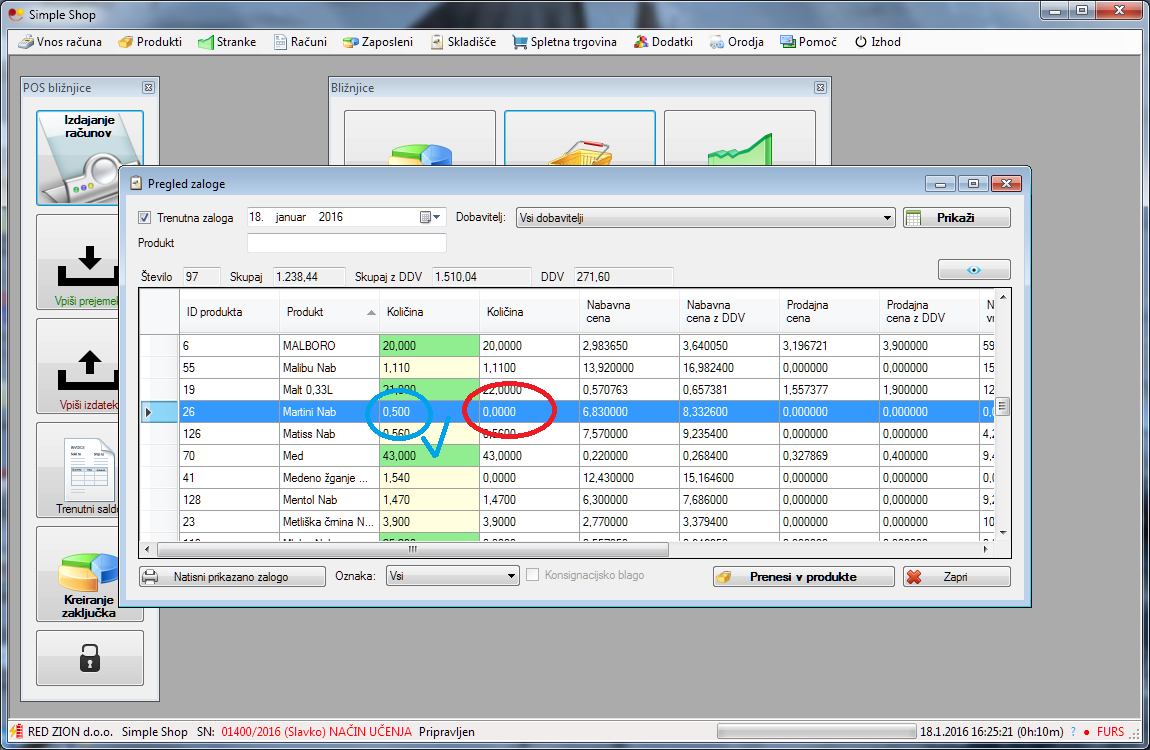Open the Skladišče menu
This screenshot has width=1150, height=750.
464,42
